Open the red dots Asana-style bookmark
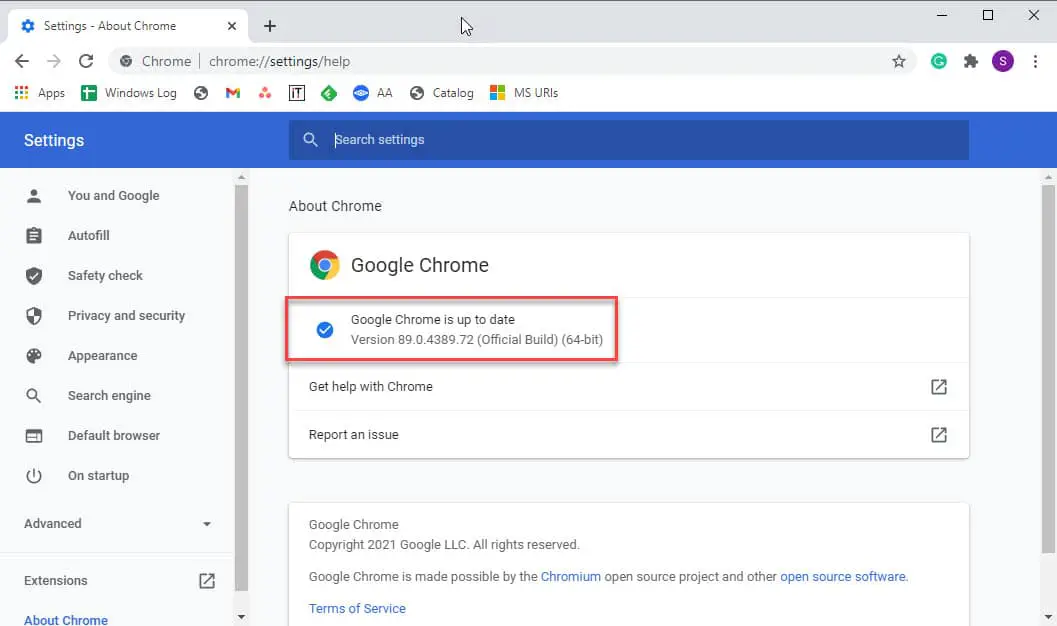Viewport: 1057px width, 626px height. click(x=265, y=93)
